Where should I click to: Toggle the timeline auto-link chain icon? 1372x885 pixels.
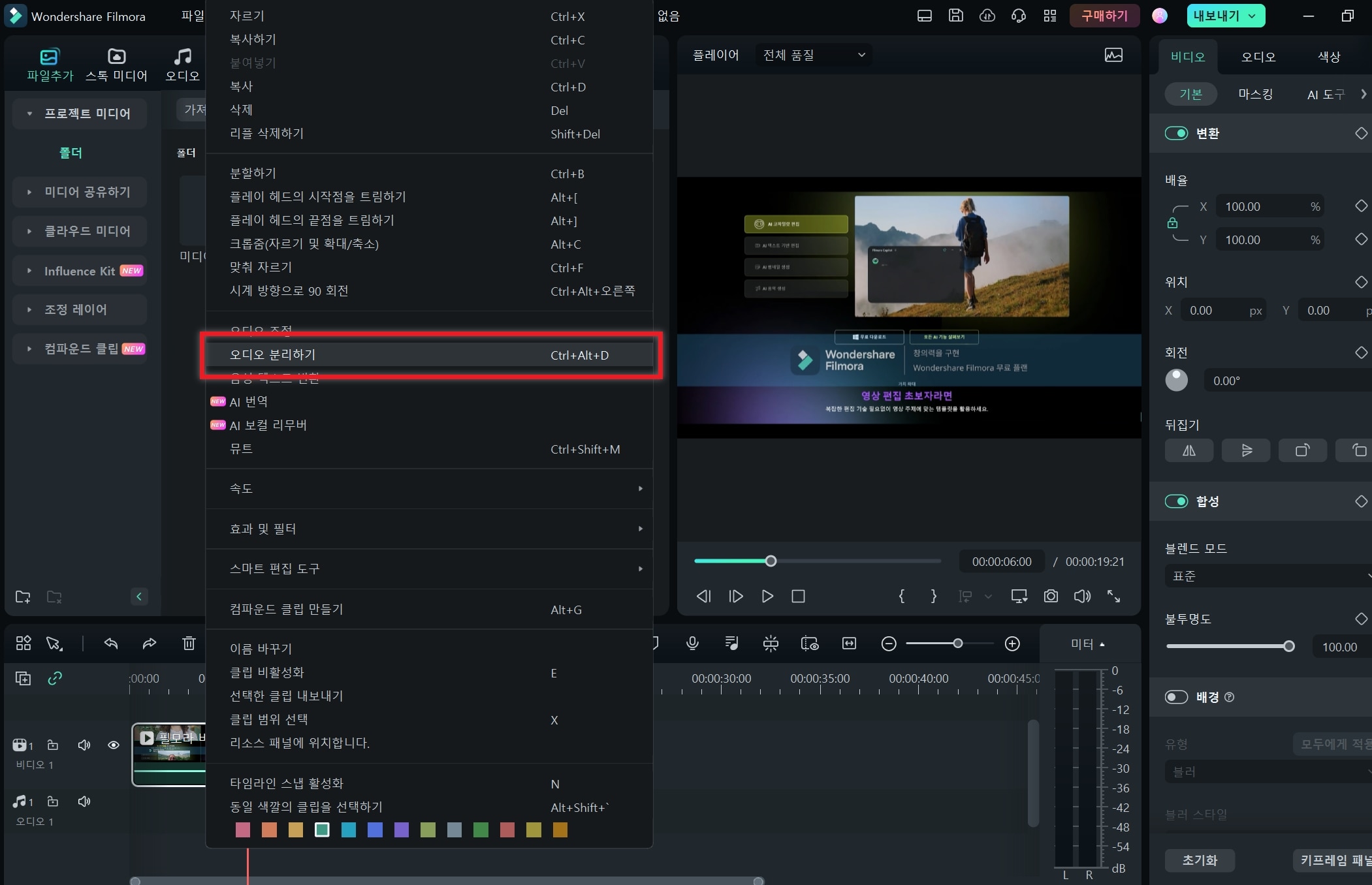[x=55, y=679]
